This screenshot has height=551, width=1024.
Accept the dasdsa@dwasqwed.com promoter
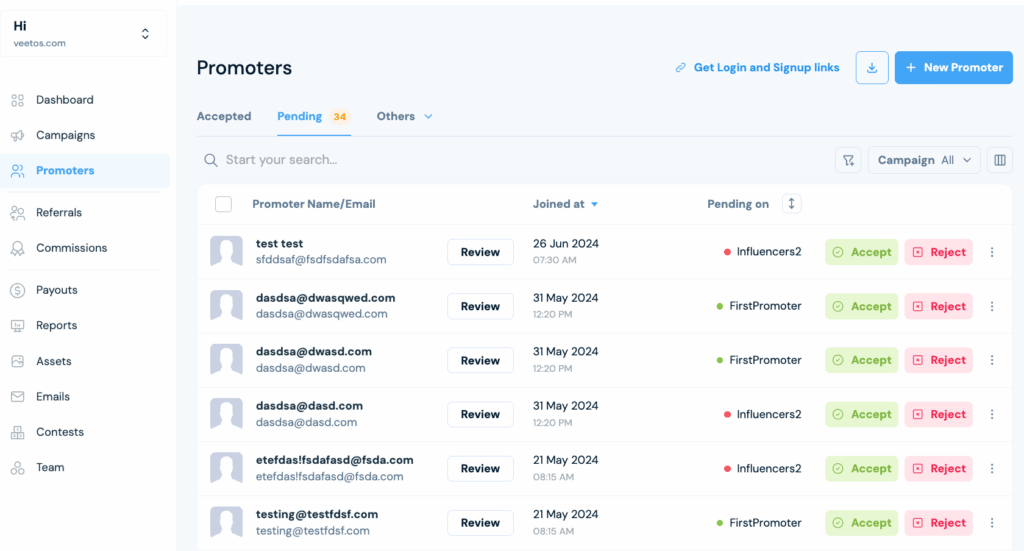[861, 306]
